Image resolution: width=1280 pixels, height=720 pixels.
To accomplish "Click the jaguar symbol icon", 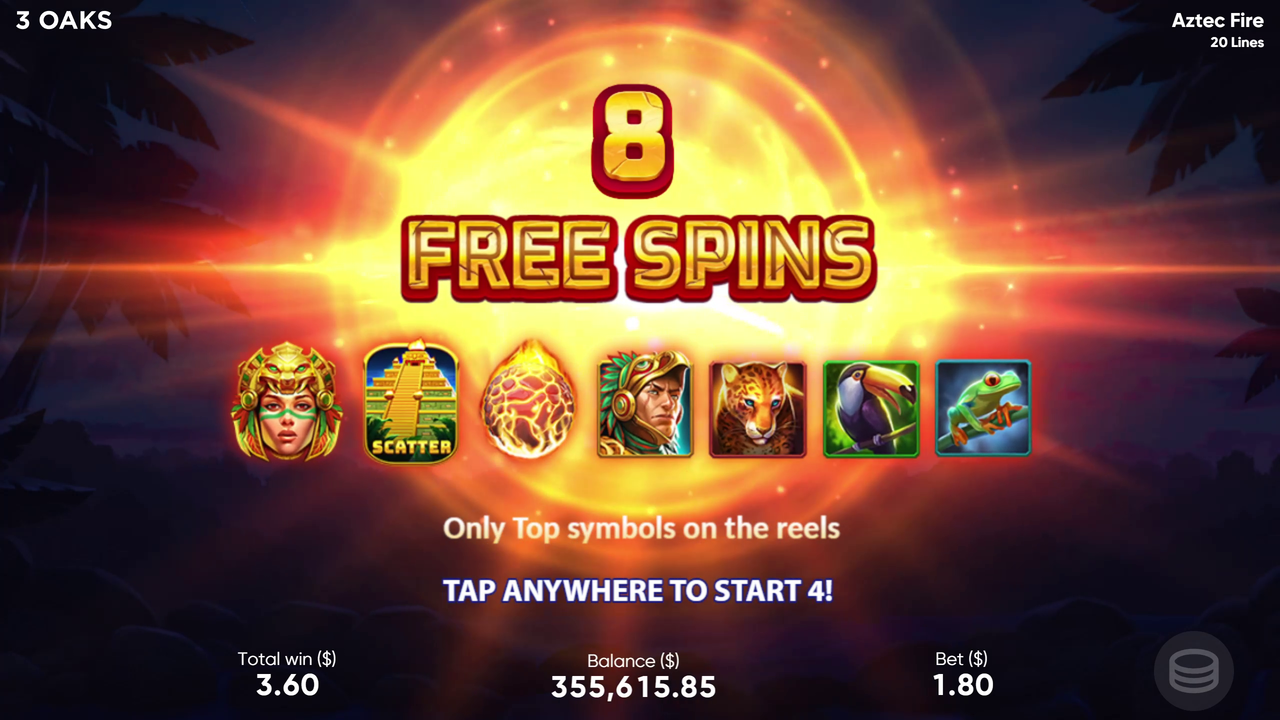I will (757, 409).
